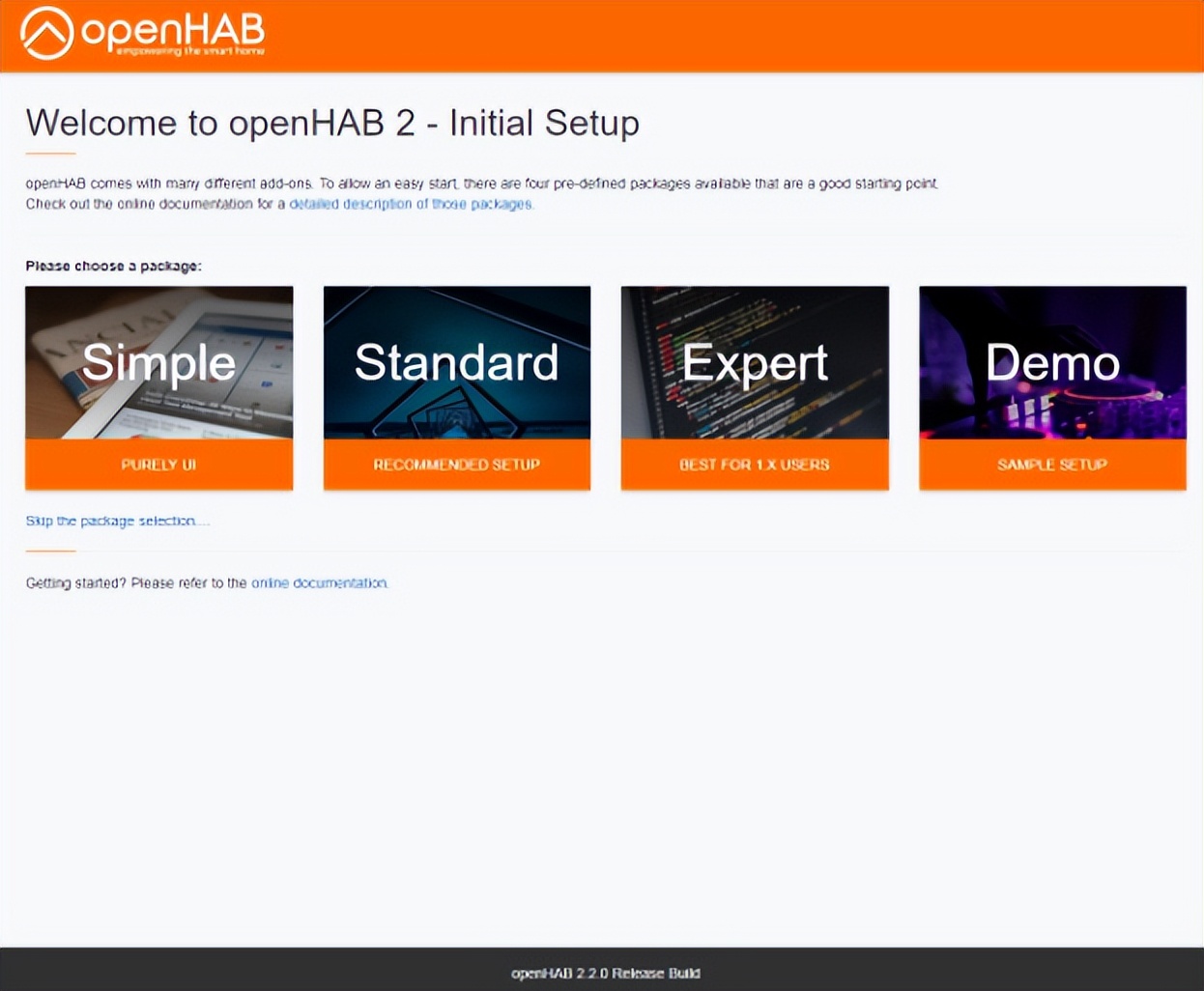Open the detailed description of packages link
The height and width of the screenshot is (991, 1204).
(x=411, y=204)
